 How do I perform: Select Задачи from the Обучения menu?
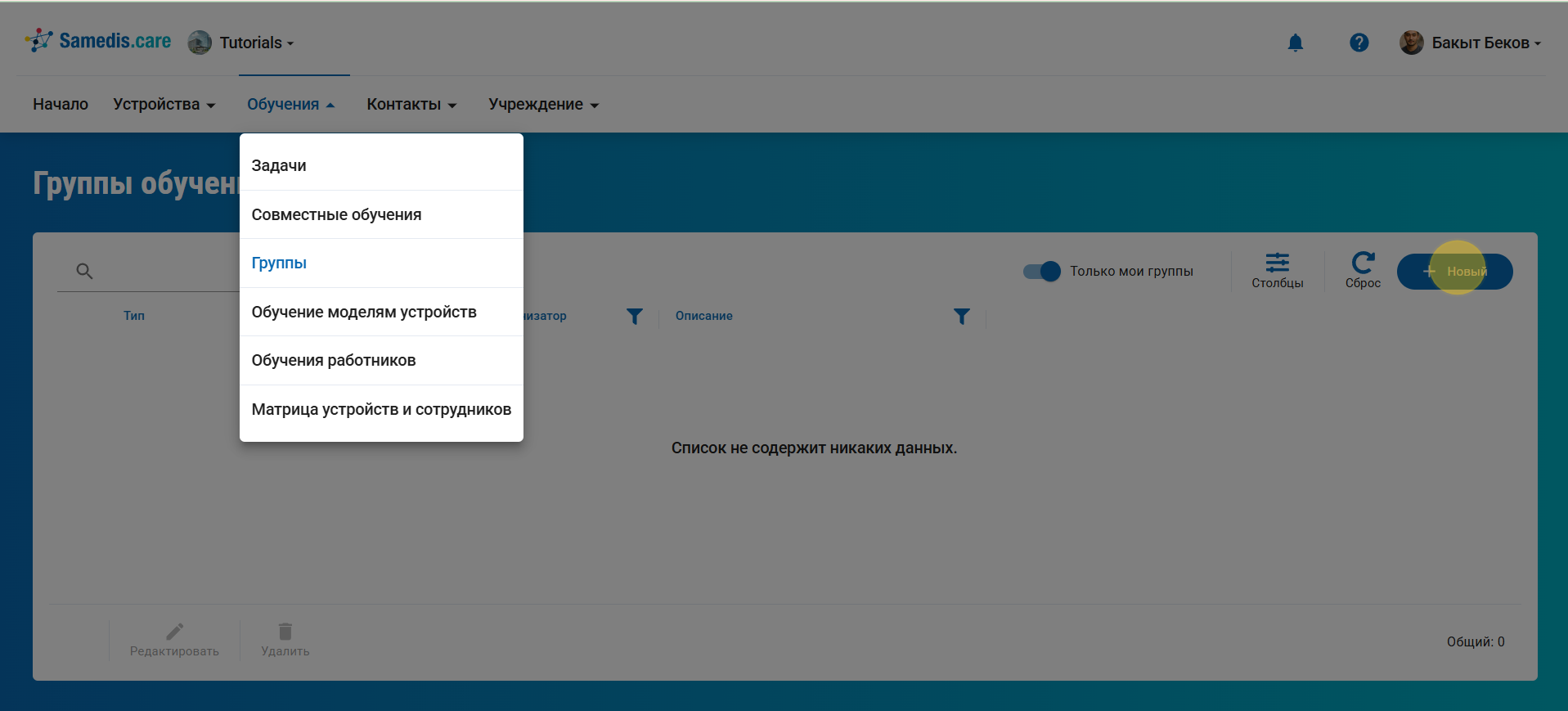tap(279, 165)
